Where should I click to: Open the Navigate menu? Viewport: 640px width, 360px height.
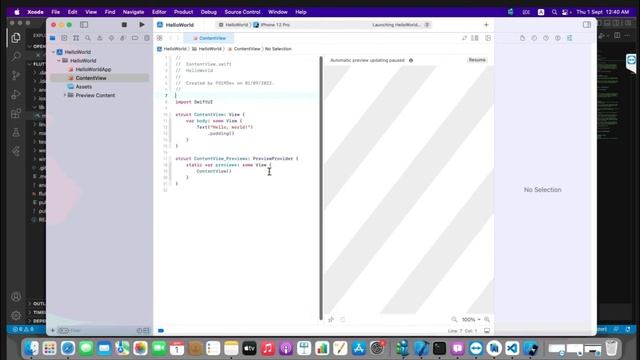133,12
